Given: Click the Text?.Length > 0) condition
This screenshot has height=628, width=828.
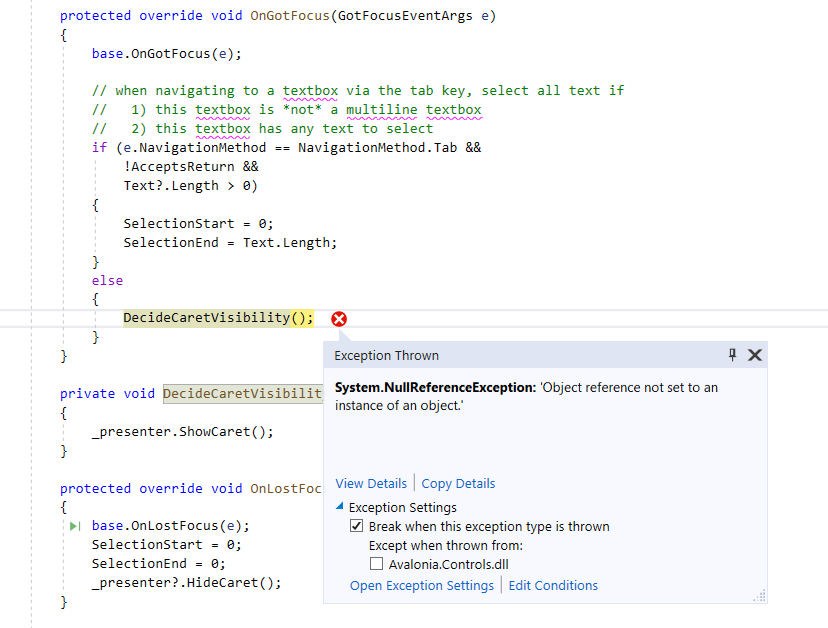Looking at the screenshot, I should pyautogui.click(x=191, y=185).
